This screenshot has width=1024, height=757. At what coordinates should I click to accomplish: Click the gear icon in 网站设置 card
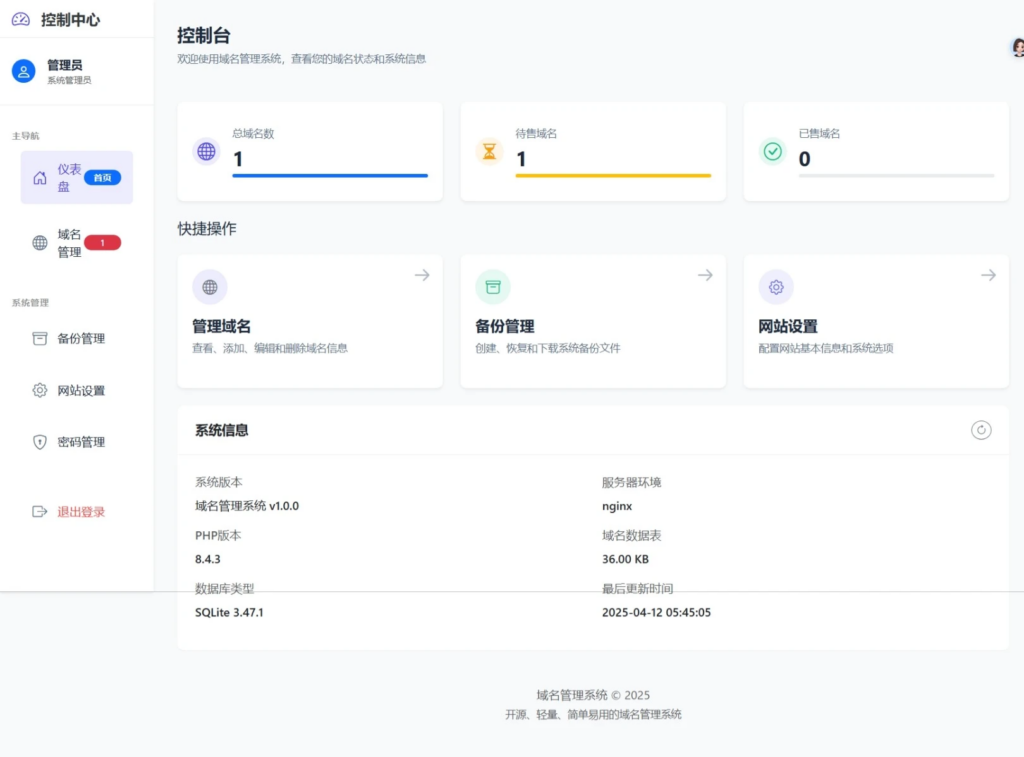[775, 287]
